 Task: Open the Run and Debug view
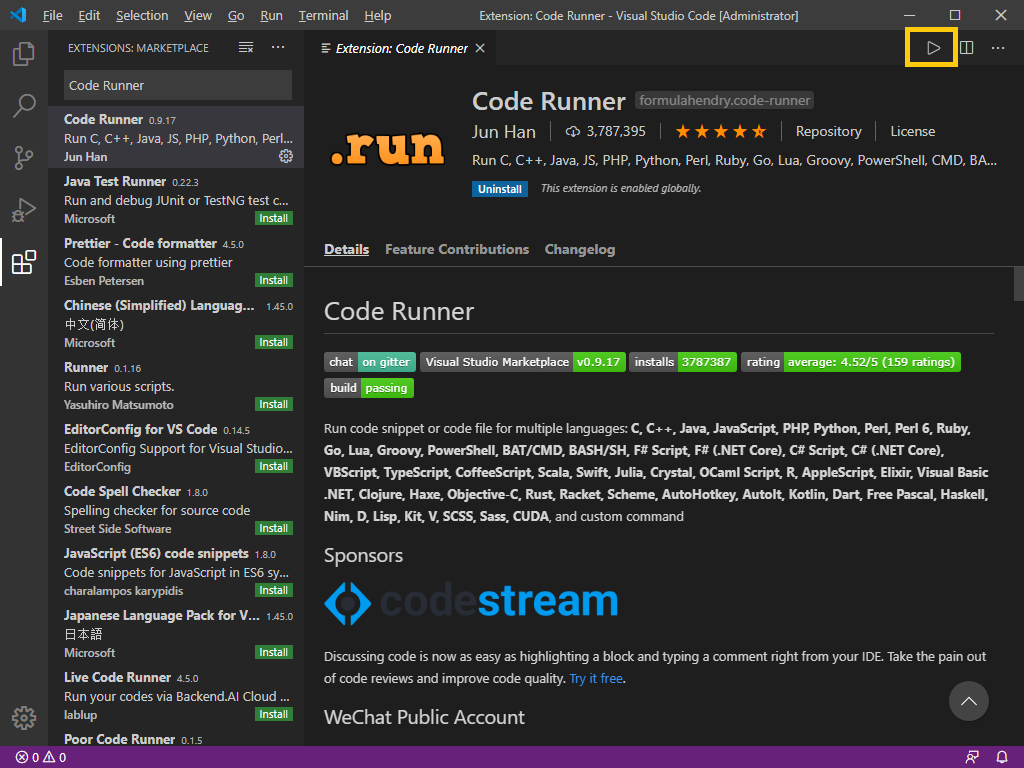pyautogui.click(x=24, y=210)
